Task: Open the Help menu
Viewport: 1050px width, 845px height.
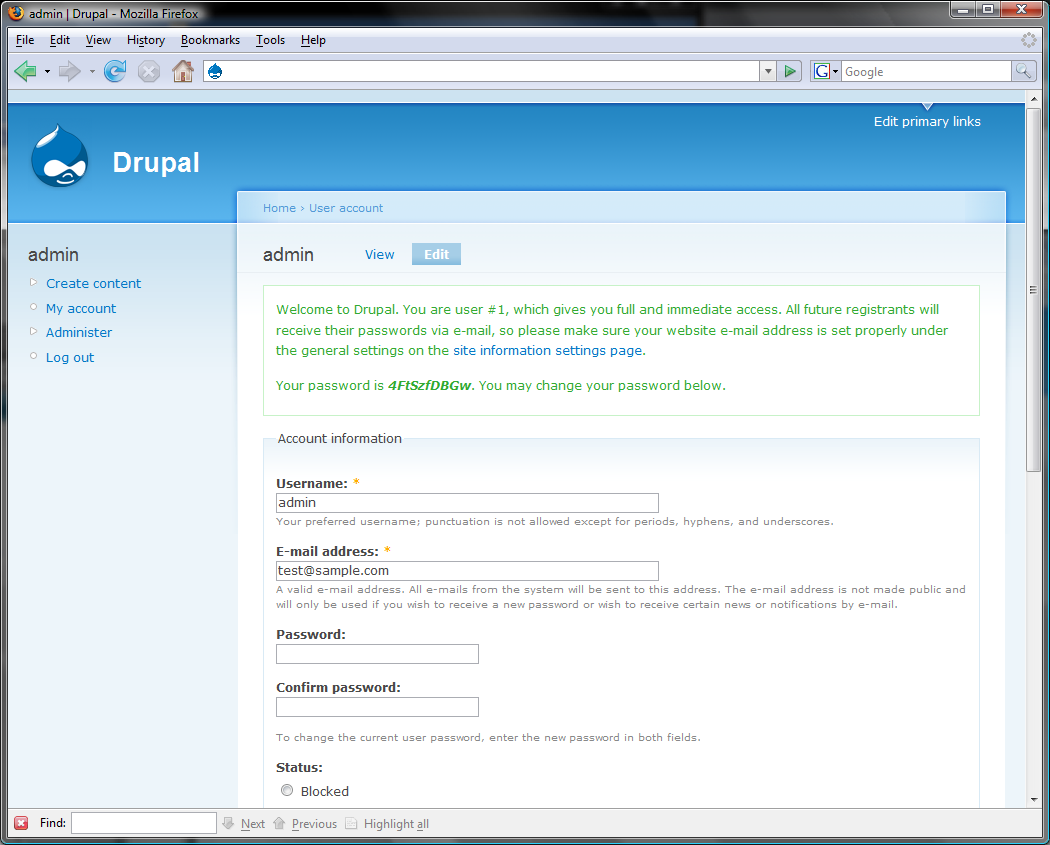Action: click(313, 40)
